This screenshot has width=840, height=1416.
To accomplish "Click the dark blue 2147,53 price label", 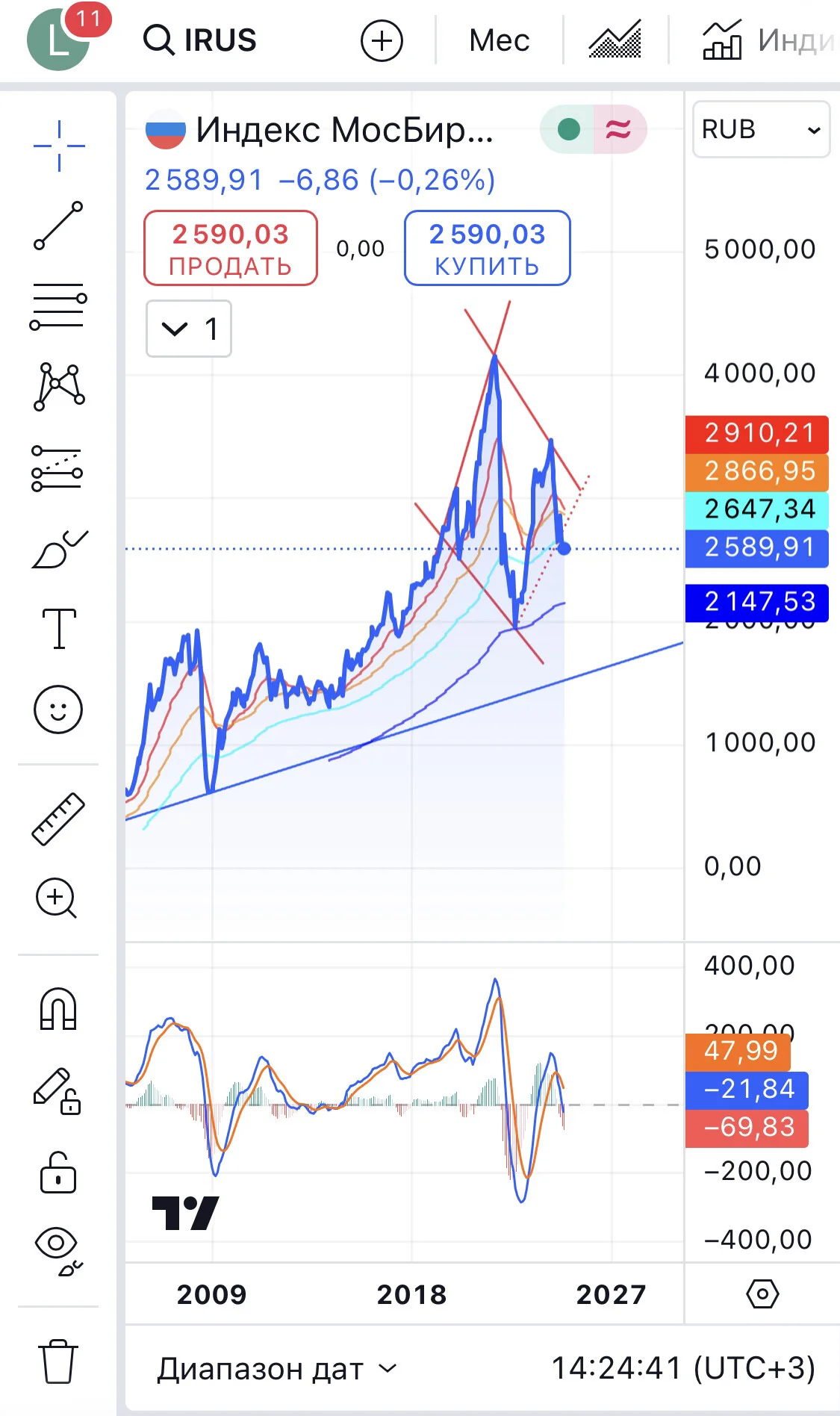I will [757, 602].
